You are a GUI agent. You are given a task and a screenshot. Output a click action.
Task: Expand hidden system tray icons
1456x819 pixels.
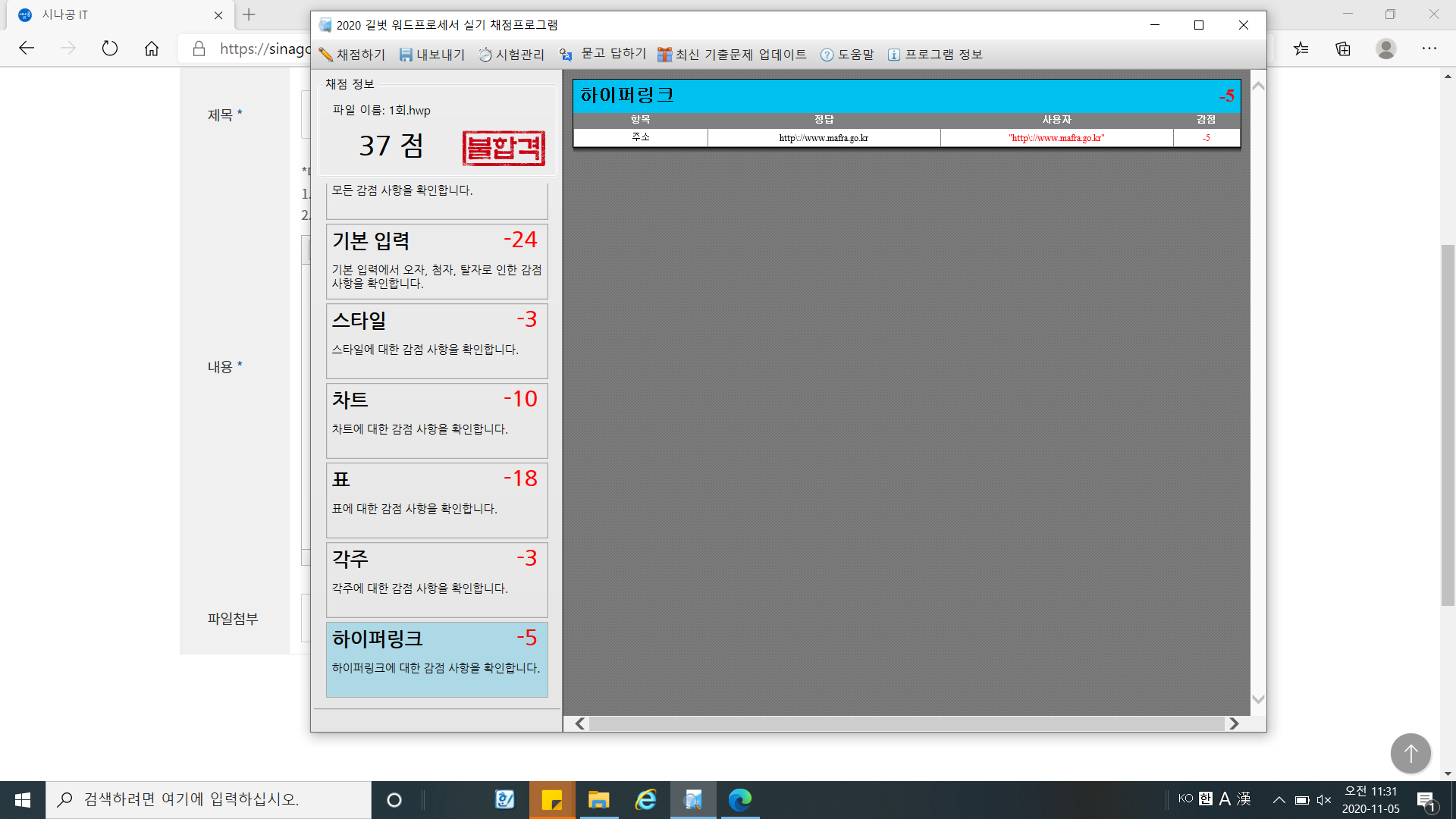click(1279, 799)
